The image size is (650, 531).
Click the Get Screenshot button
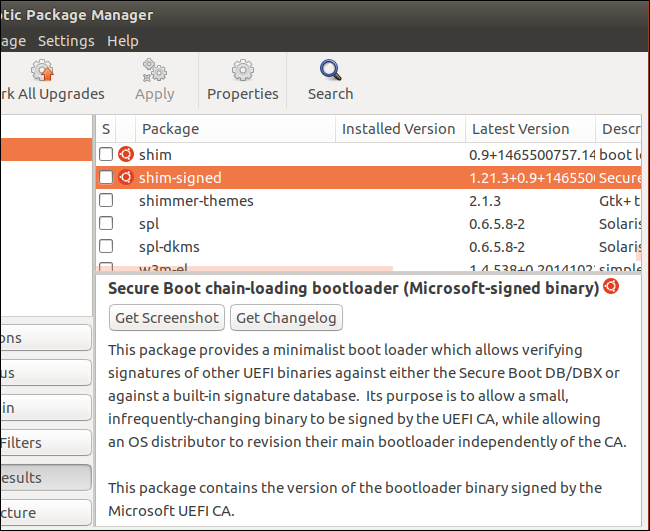[x=167, y=318]
